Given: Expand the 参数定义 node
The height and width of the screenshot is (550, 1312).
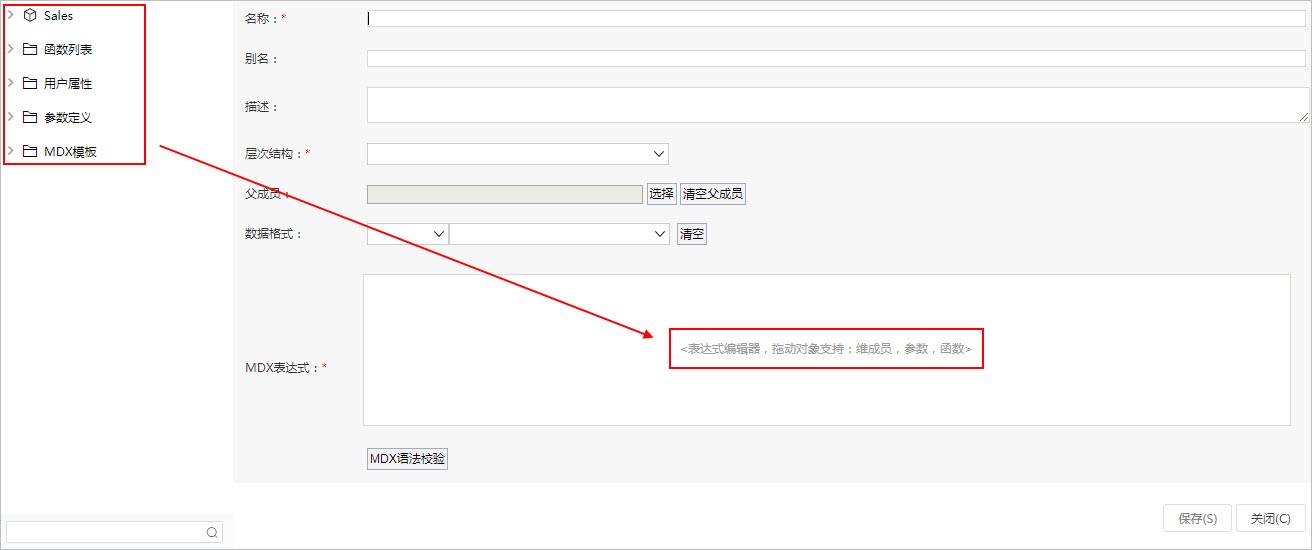Looking at the screenshot, I should [10, 117].
